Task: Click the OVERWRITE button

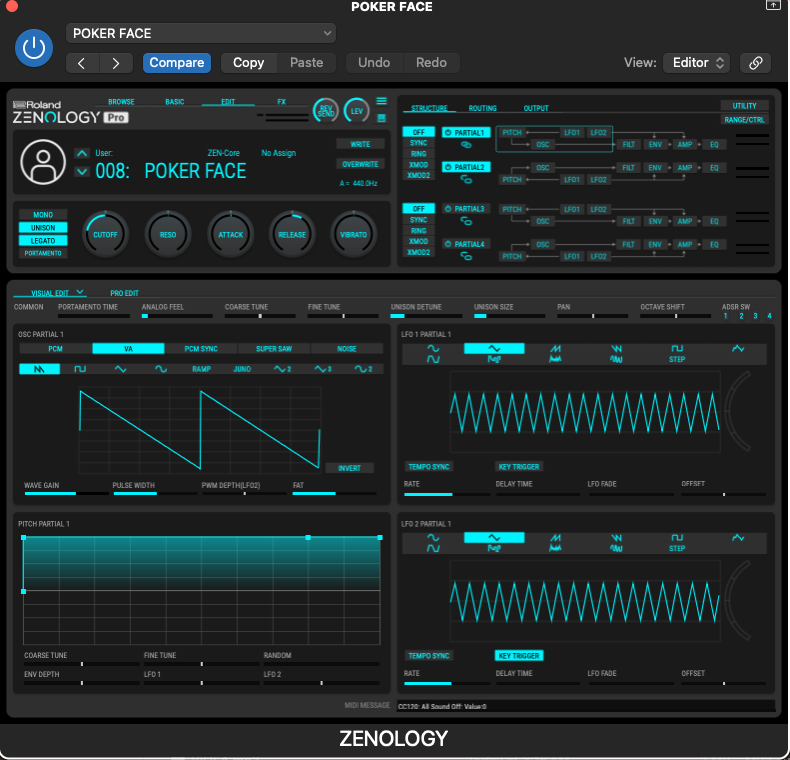Action: (360, 164)
